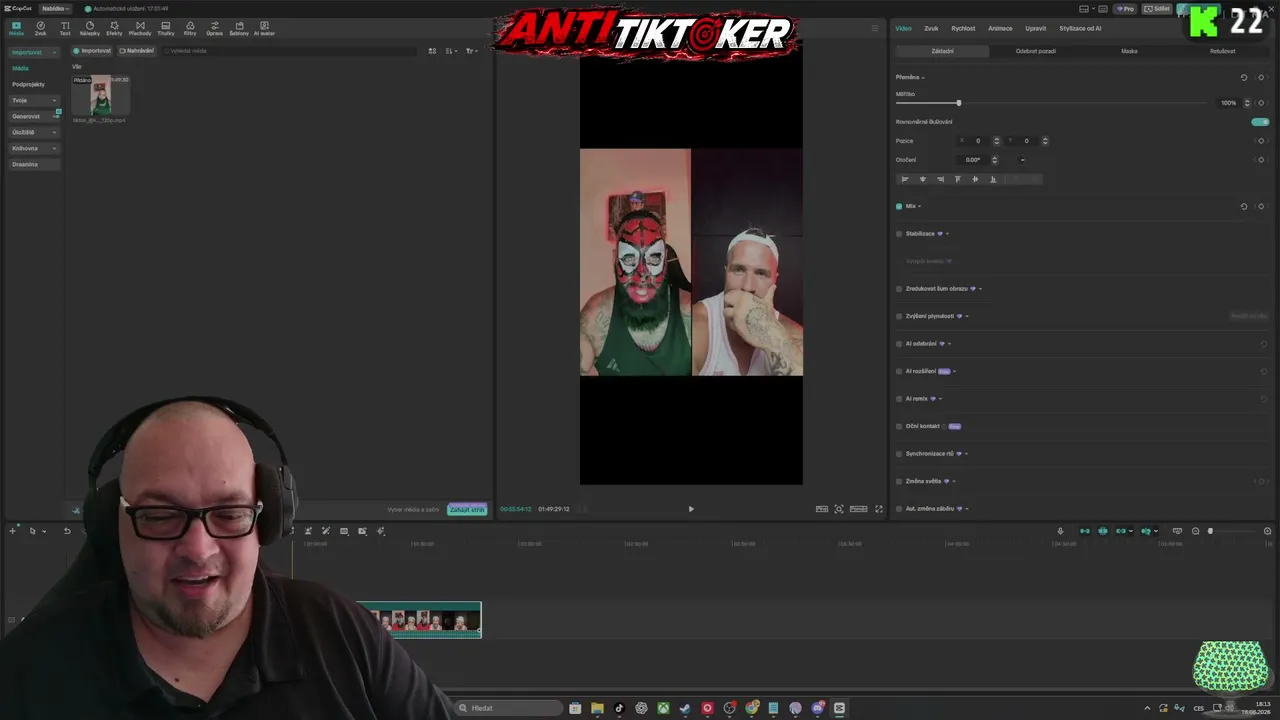Image resolution: width=1280 pixels, height=720 pixels.
Task: Click the Nahrávání record button
Action: point(137,51)
